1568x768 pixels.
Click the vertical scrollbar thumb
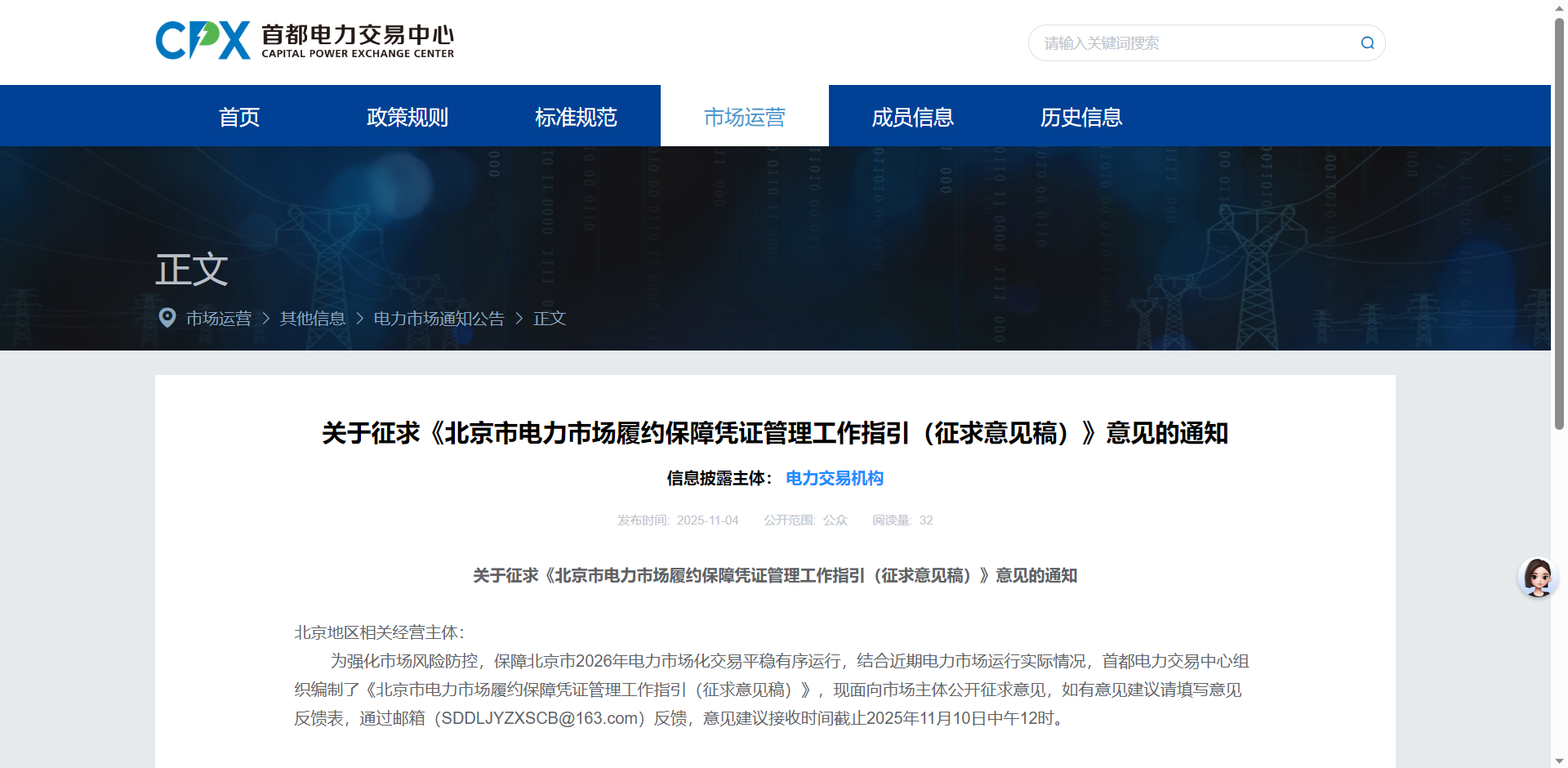pyautogui.click(x=1559, y=221)
